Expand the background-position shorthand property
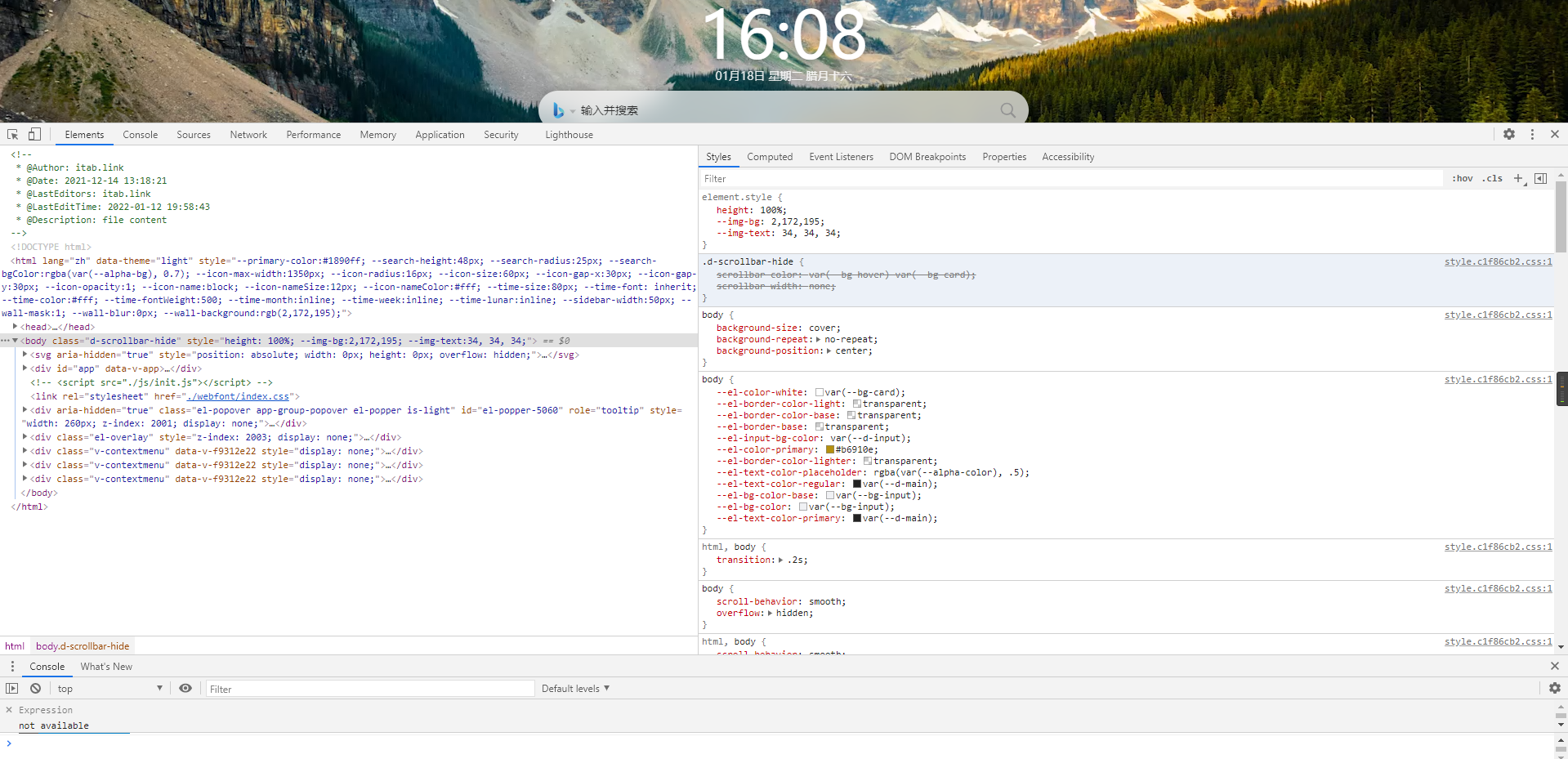The image size is (1568, 759). click(x=829, y=350)
